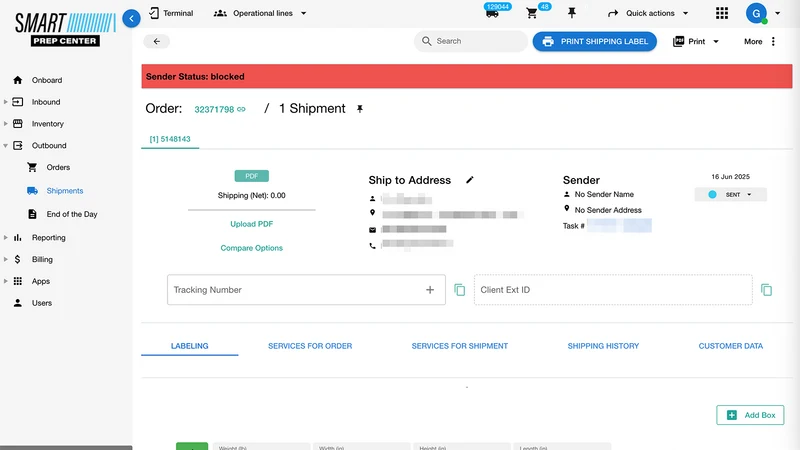The height and width of the screenshot is (450, 800).
Task: Open the user avatar G menu
Action: (756, 13)
